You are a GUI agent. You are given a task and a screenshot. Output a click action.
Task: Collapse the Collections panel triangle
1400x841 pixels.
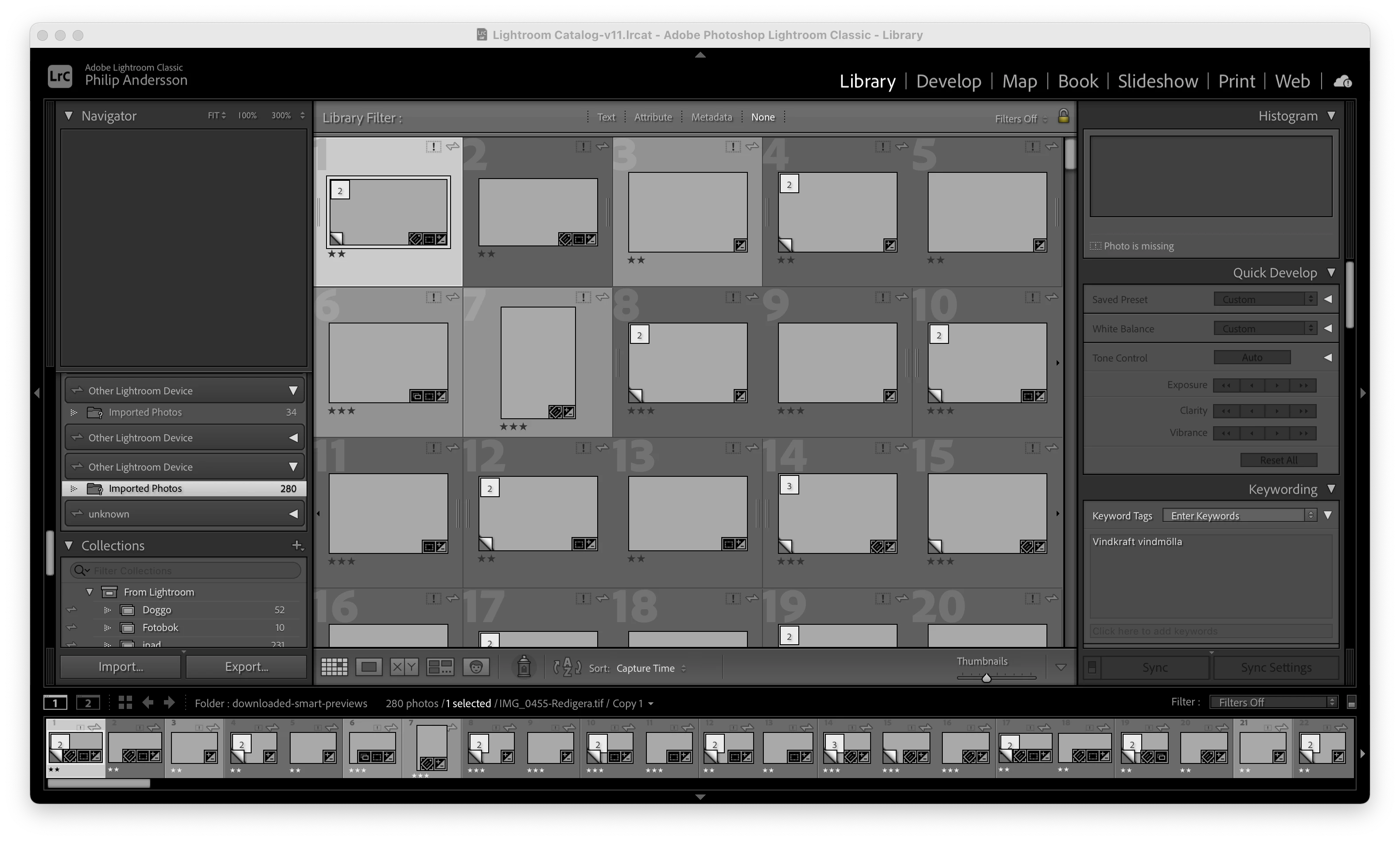(69, 545)
